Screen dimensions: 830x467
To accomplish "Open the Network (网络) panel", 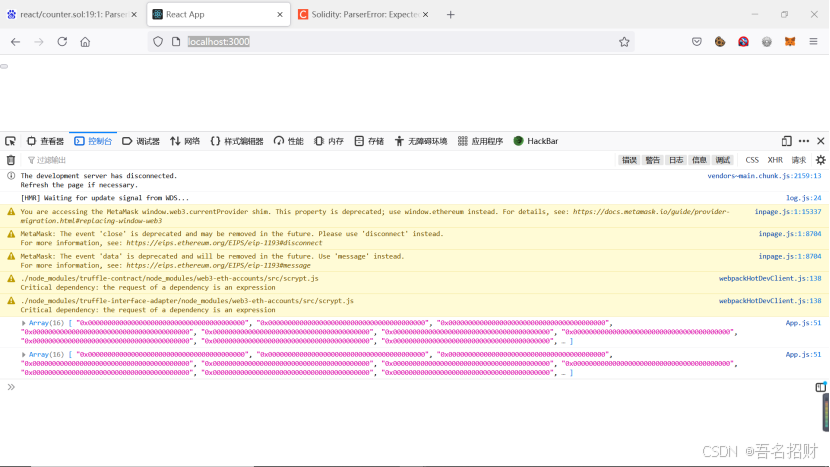I will [x=185, y=141].
